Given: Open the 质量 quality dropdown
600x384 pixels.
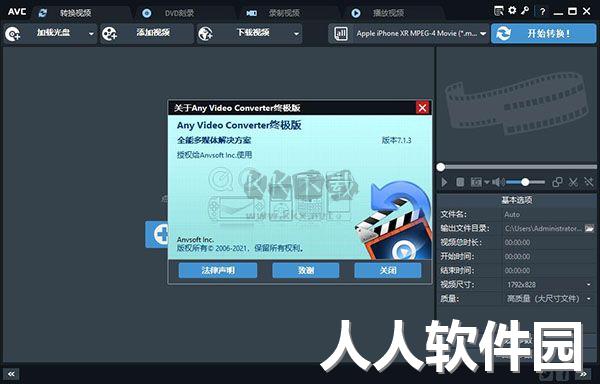Looking at the screenshot, I should tap(549, 299).
